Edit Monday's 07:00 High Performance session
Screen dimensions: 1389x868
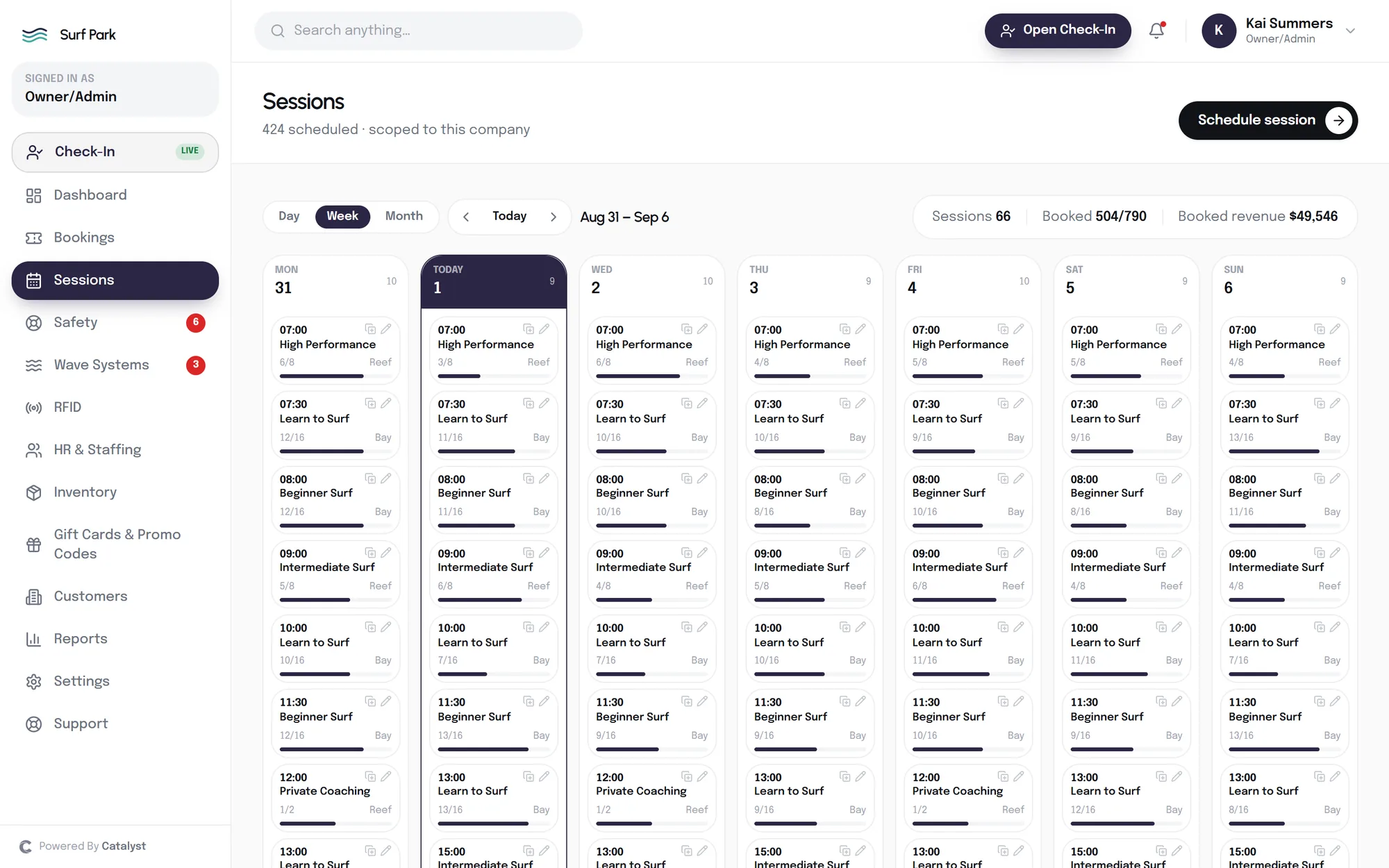(x=386, y=329)
